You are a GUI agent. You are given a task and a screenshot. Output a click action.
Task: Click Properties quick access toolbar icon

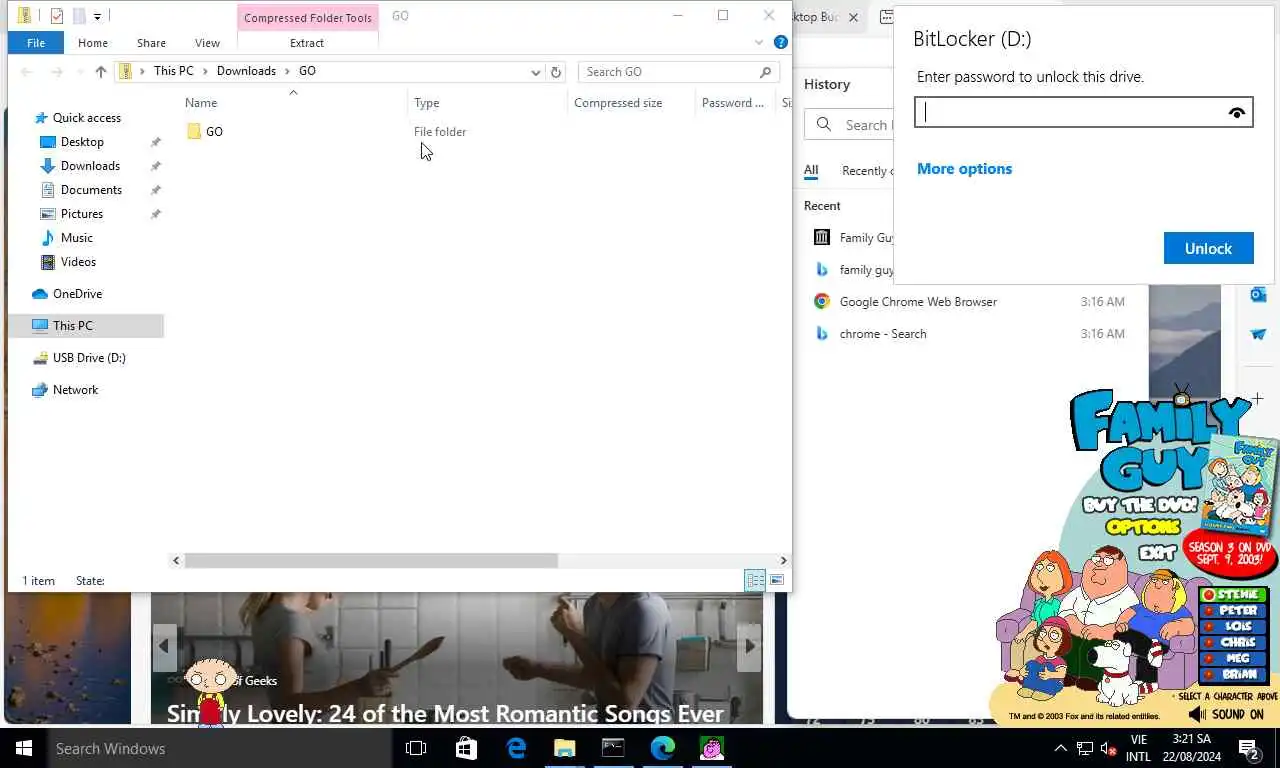pyautogui.click(x=56, y=15)
